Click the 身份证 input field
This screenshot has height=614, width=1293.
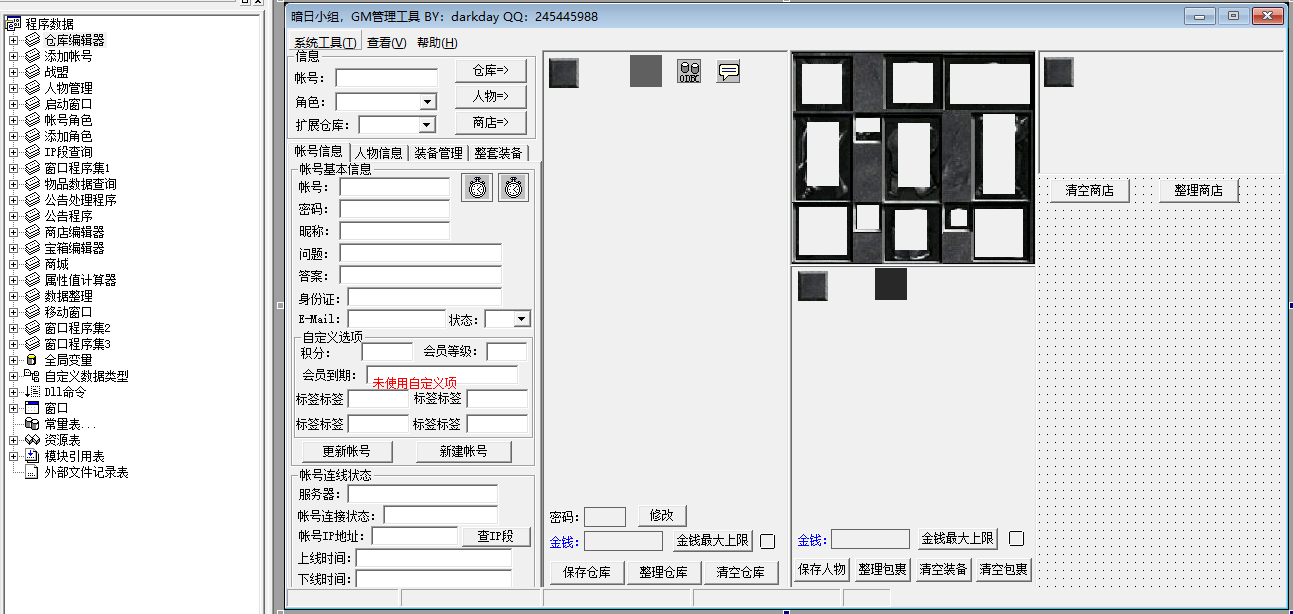click(424, 297)
